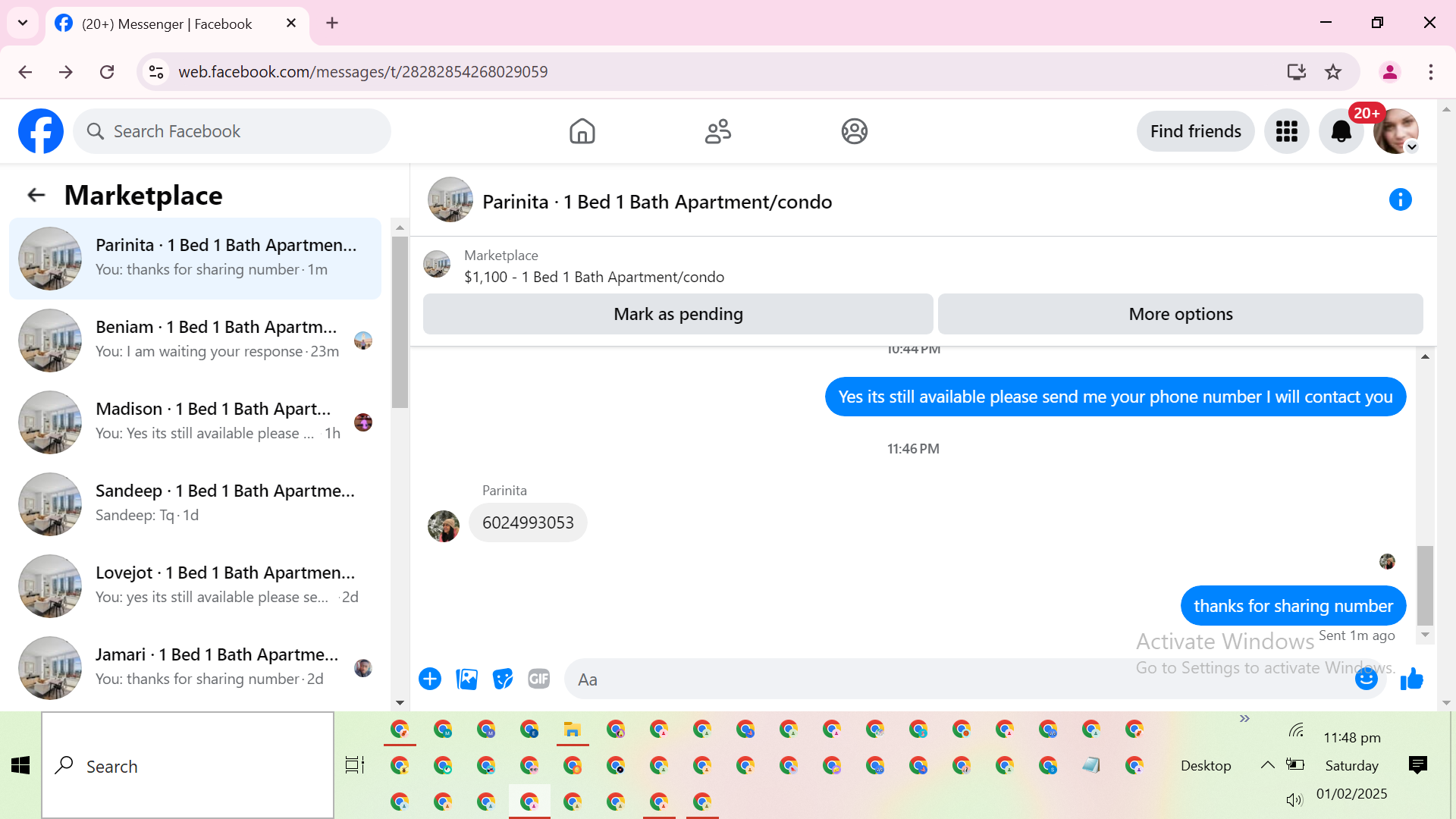Click the thumbs-up like button
The width and height of the screenshot is (1456, 819).
[x=1411, y=679]
